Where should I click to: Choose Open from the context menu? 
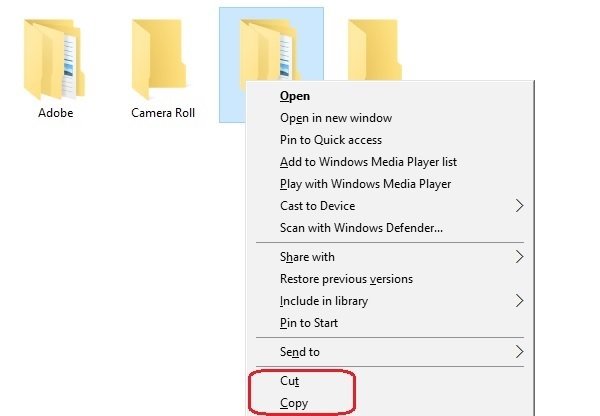pos(295,96)
